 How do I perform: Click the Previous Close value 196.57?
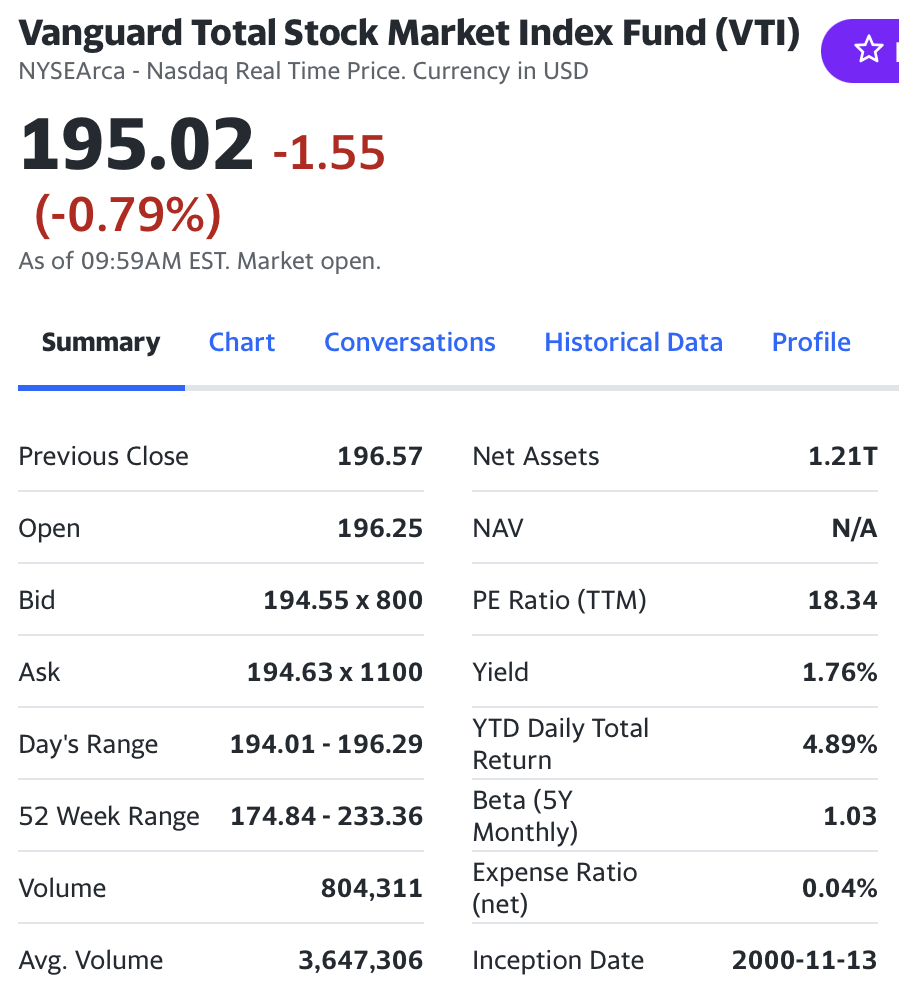click(380, 456)
